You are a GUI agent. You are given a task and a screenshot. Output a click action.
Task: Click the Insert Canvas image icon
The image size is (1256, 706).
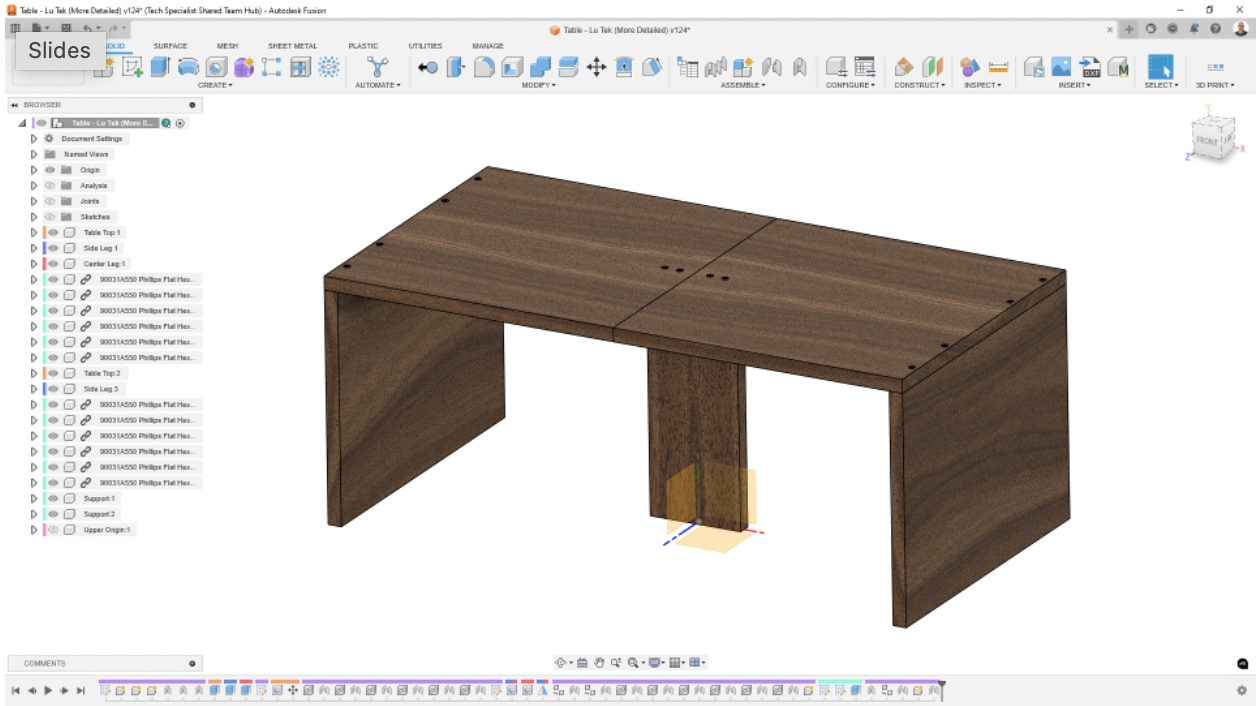pos(1062,67)
